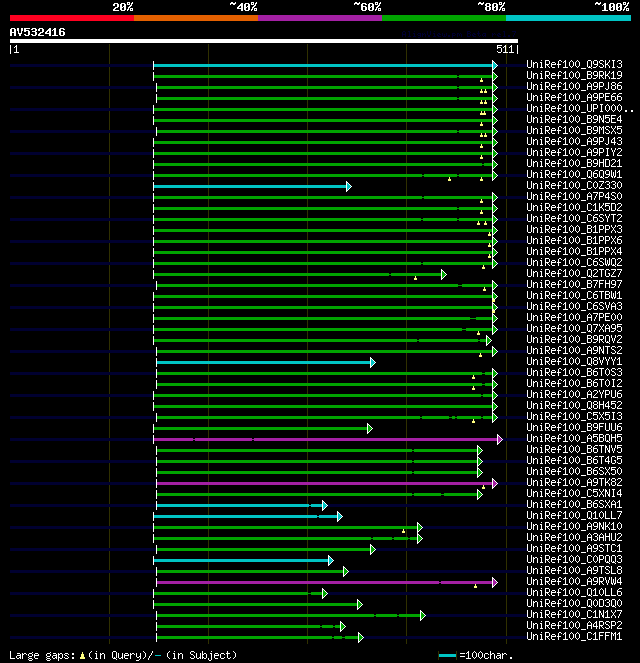This screenshot has width=640, height=663.
Task: Click the AV532416 query name text
Action: click(x=38, y=32)
